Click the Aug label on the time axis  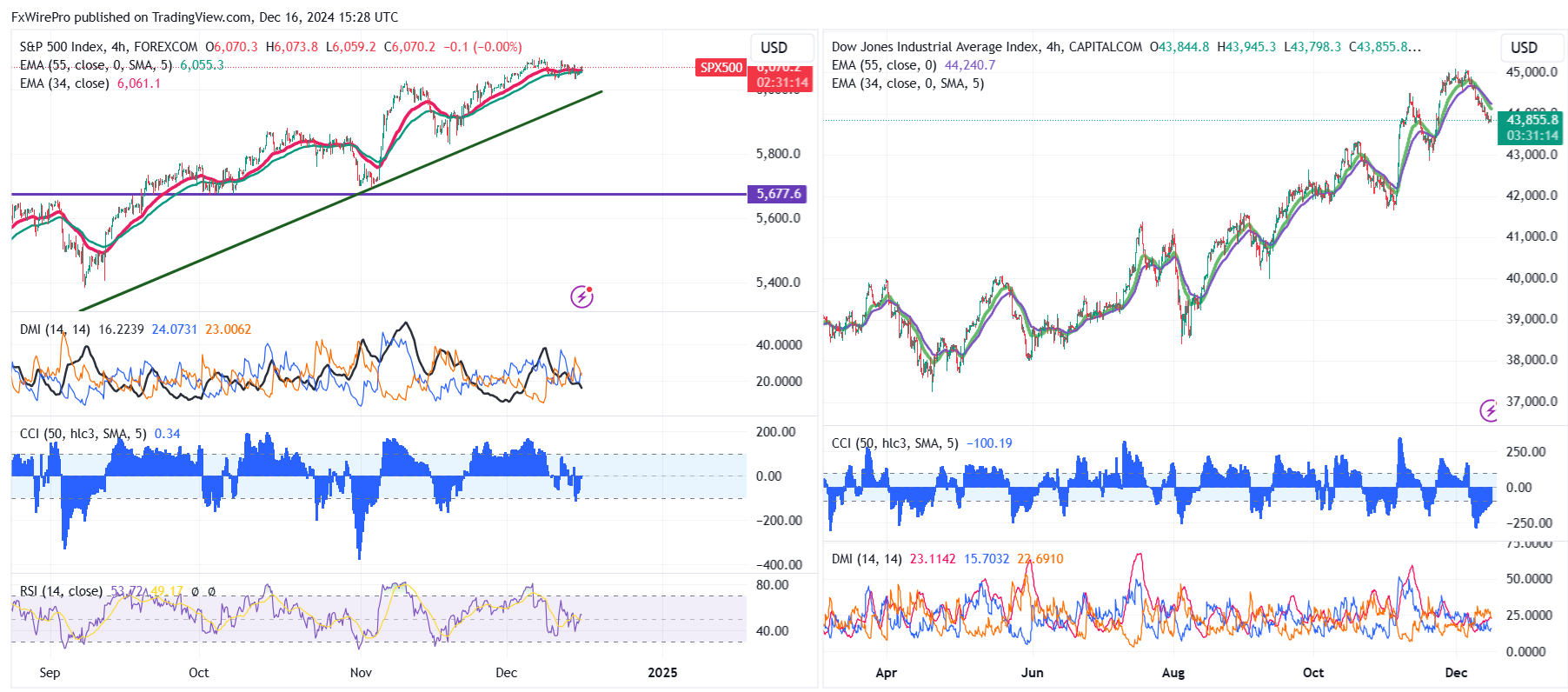click(1173, 673)
